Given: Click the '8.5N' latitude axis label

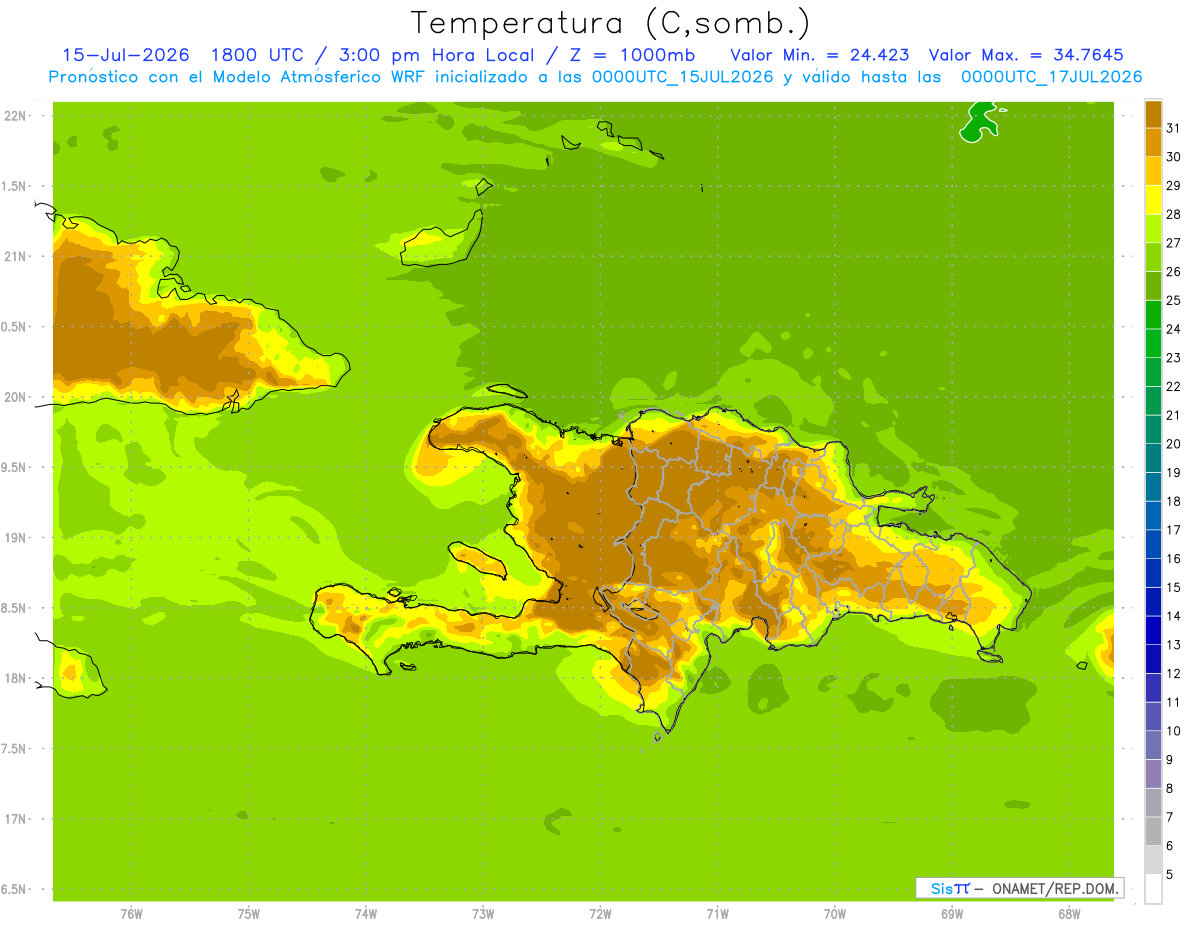Looking at the screenshot, I should click(x=15, y=608).
